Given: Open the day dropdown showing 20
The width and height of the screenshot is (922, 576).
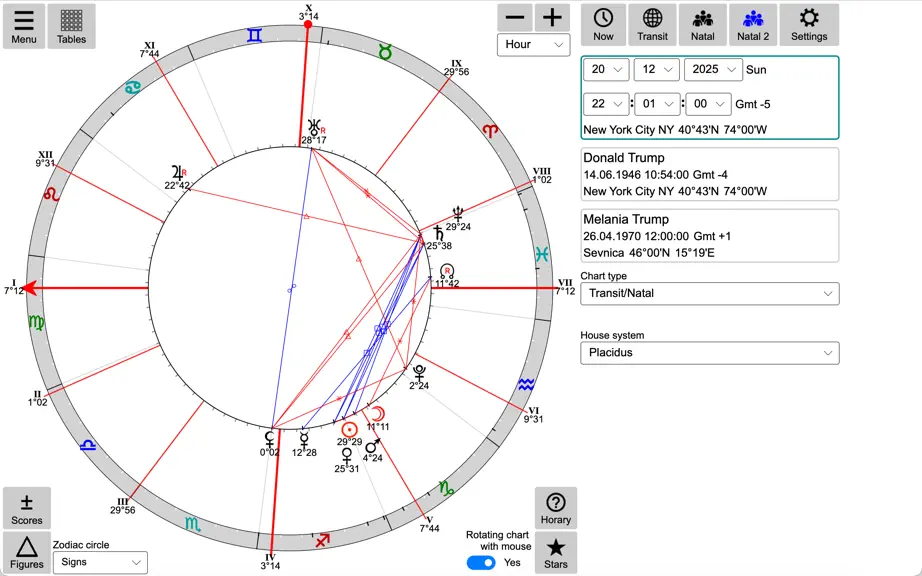Looking at the screenshot, I should pos(606,69).
